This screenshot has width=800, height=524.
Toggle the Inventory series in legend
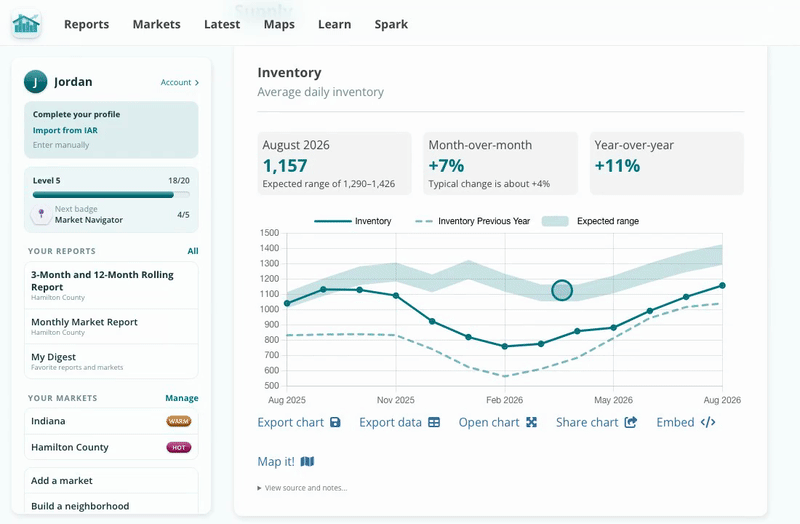coord(353,221)
